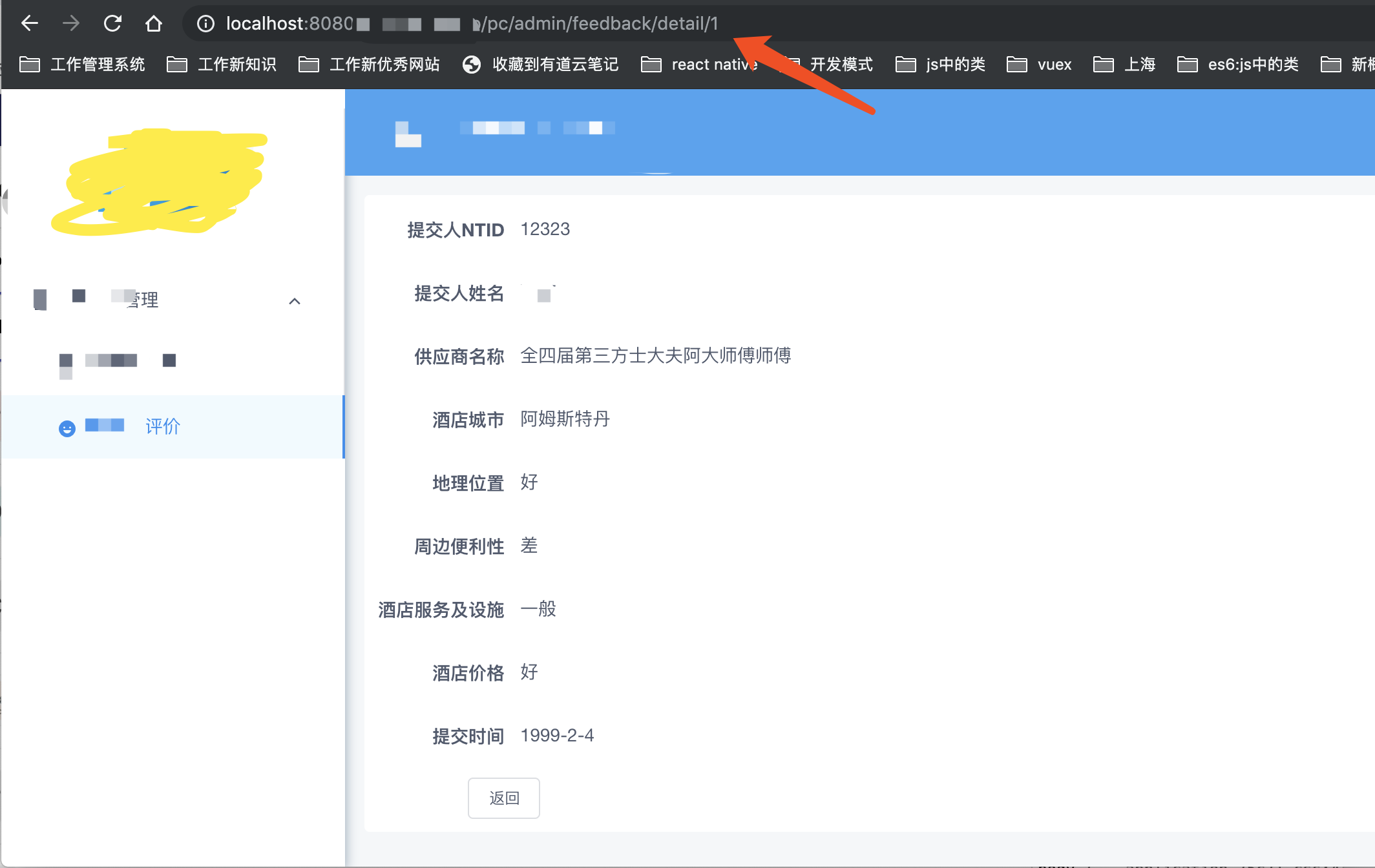This screenshot has height=868, width=1375.
Task: Click the smiley icon beside 评价
Action: tap(67, 428)
